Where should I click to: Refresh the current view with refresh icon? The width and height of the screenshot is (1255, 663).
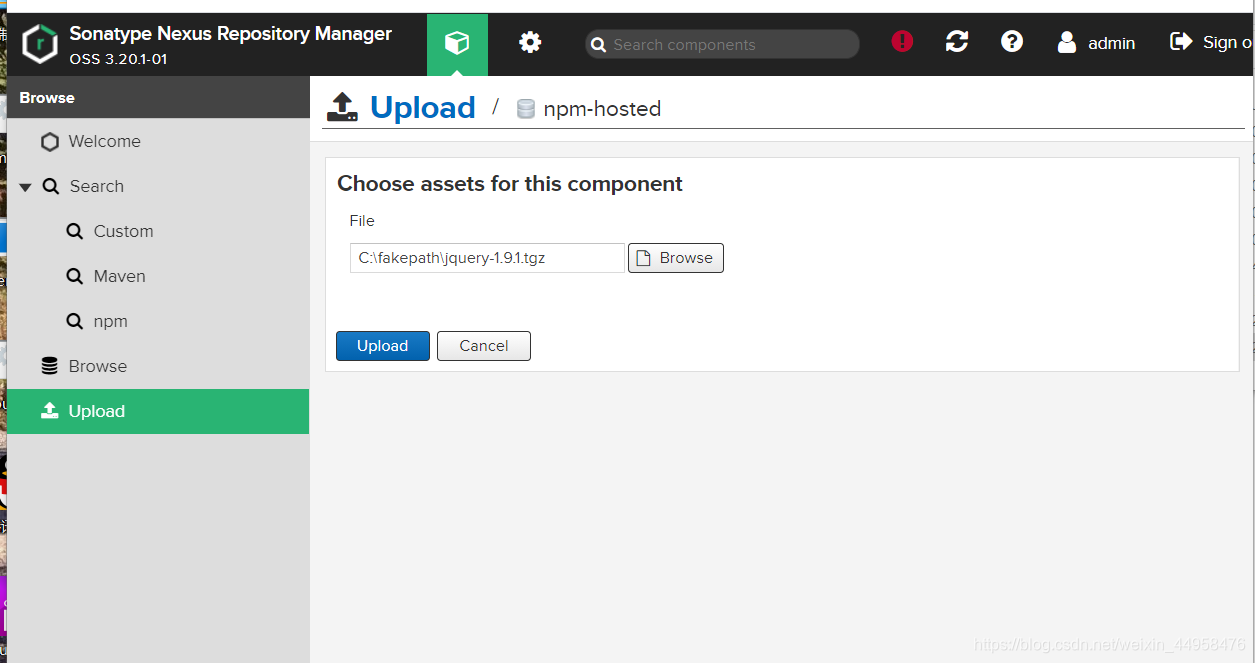coord(957,41)
